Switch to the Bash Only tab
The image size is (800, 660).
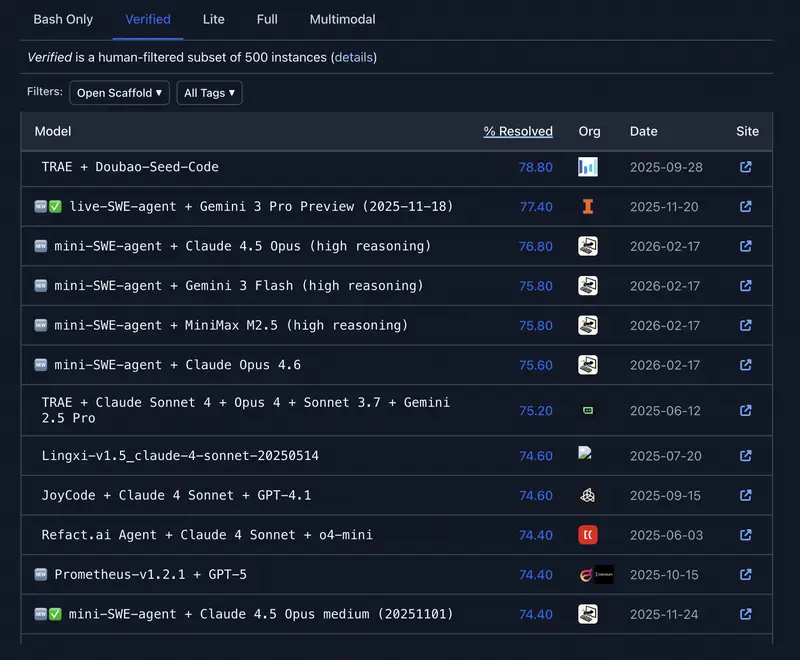[63, 19]
